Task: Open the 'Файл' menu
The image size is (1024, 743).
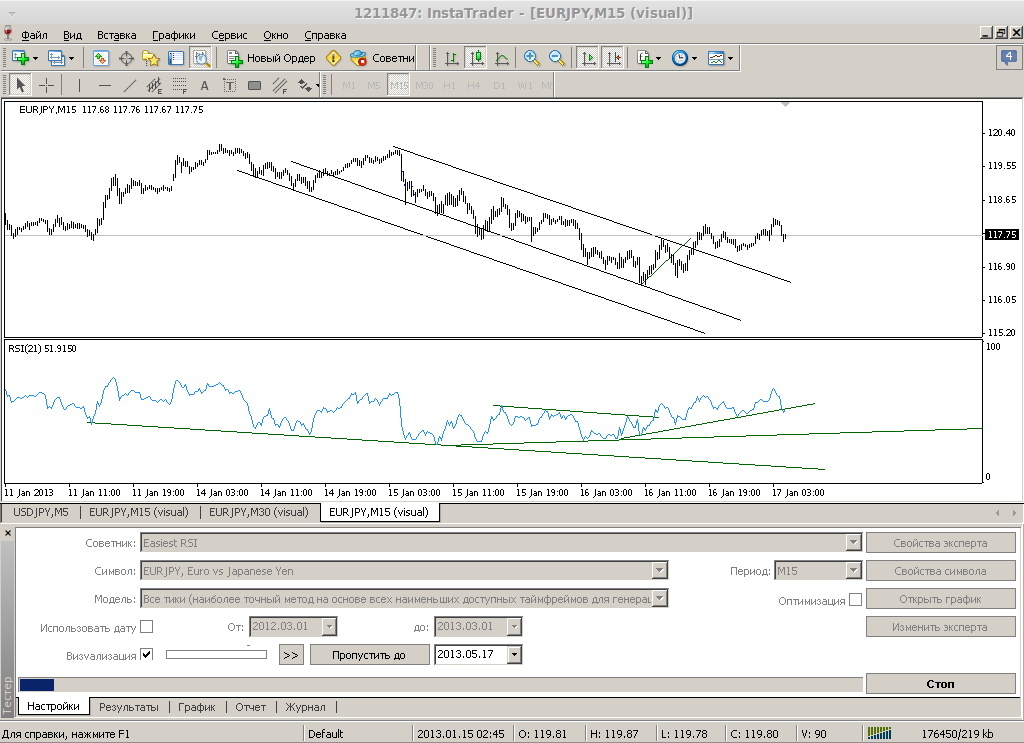Action: [x=34, y=35]
